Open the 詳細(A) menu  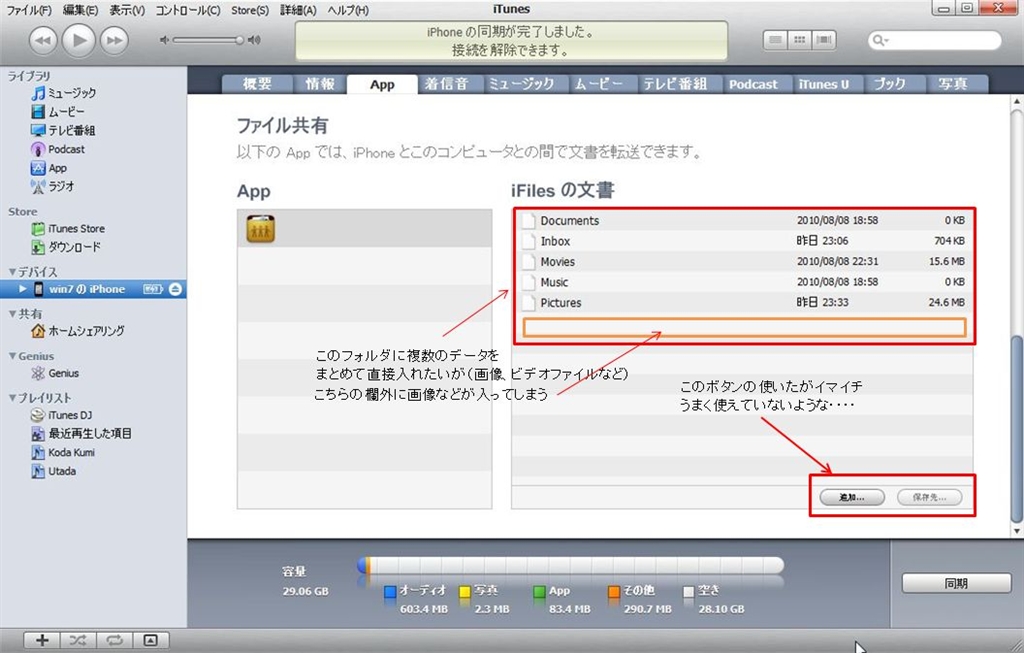pyautogui.click(x=298, y=10)
